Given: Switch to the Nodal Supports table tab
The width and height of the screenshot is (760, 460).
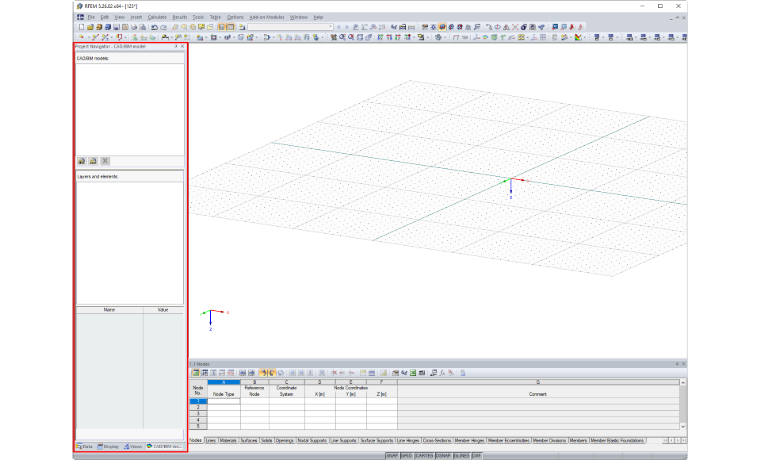Looking at the screenshot, I should tap(312, 441).
